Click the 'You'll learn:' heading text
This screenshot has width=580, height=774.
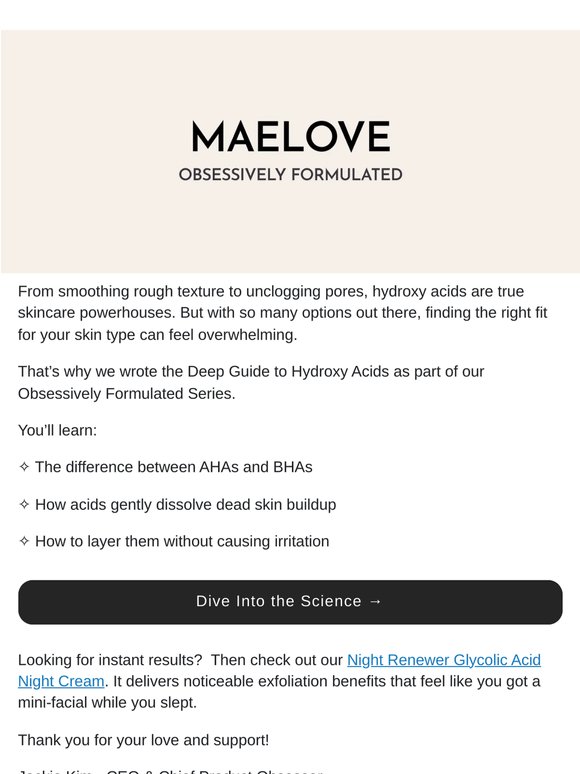(x=57, y=430)
